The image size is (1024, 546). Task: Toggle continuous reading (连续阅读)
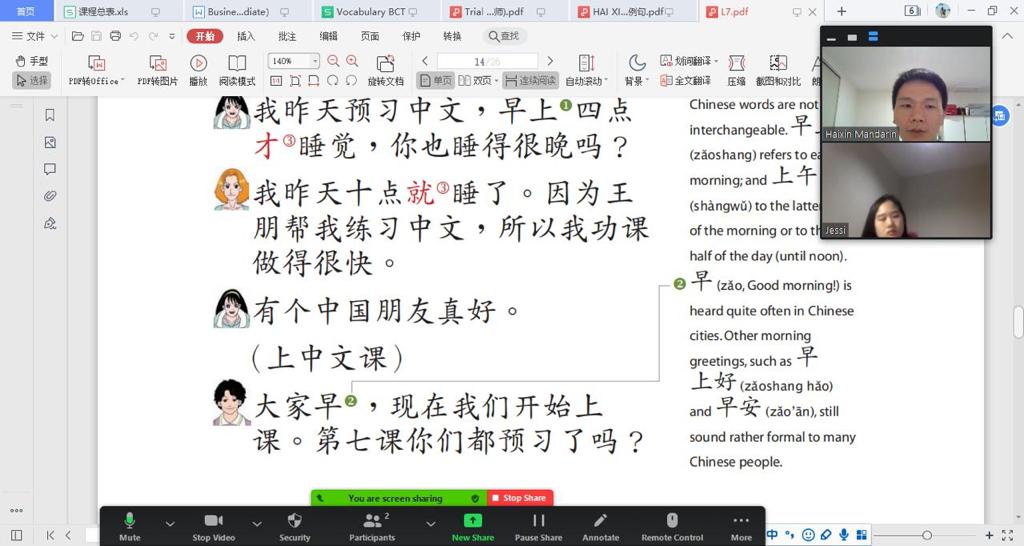tap(530, 80)
